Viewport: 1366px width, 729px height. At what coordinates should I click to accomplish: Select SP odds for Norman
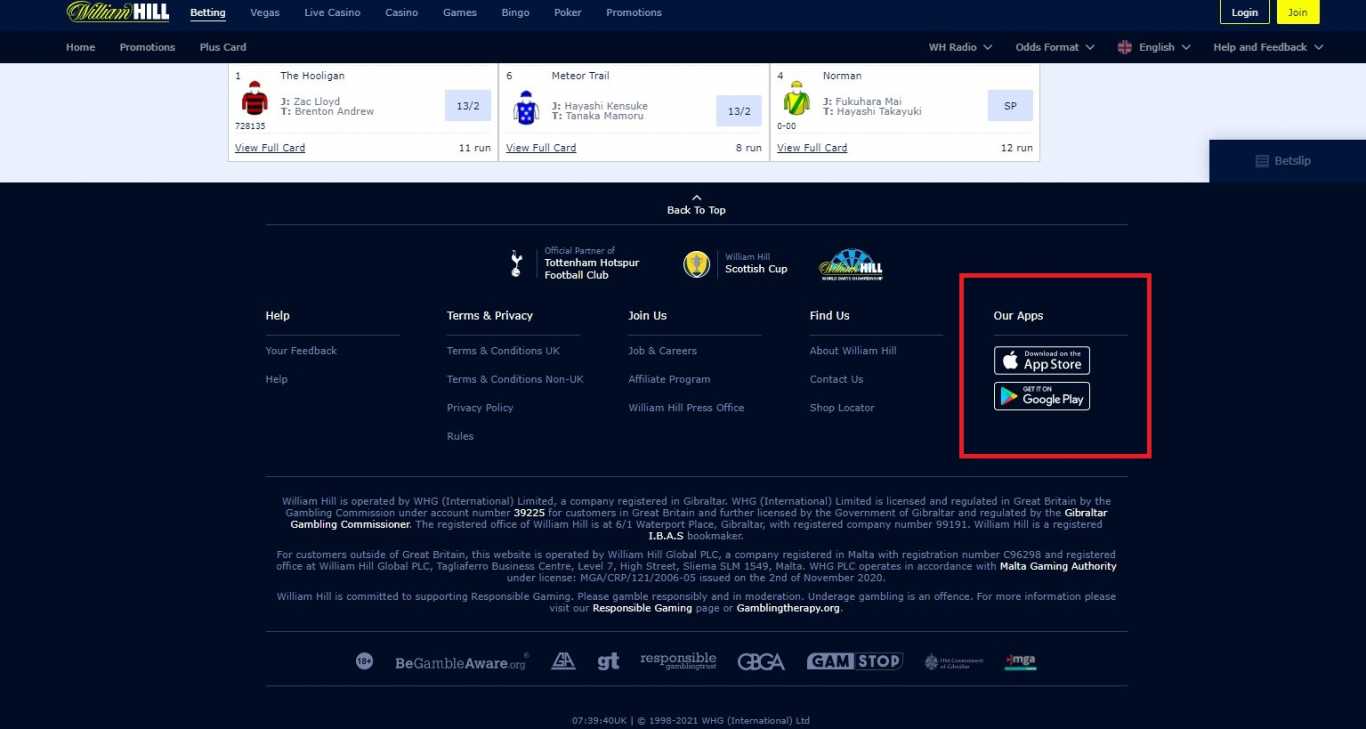pos(1010,106)
